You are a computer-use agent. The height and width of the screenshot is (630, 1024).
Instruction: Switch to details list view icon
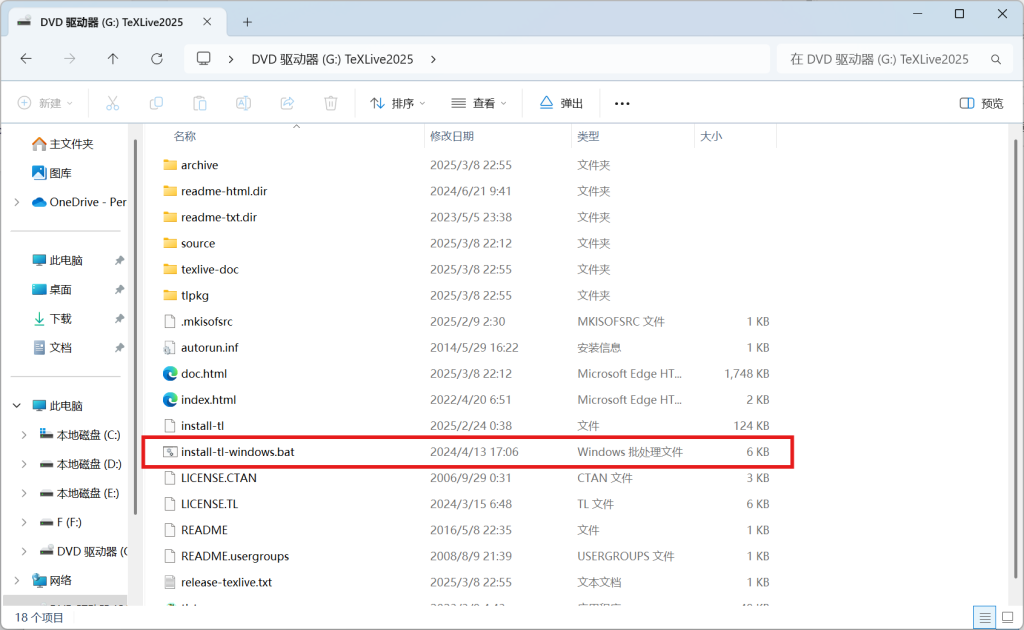tap(985, 617)
